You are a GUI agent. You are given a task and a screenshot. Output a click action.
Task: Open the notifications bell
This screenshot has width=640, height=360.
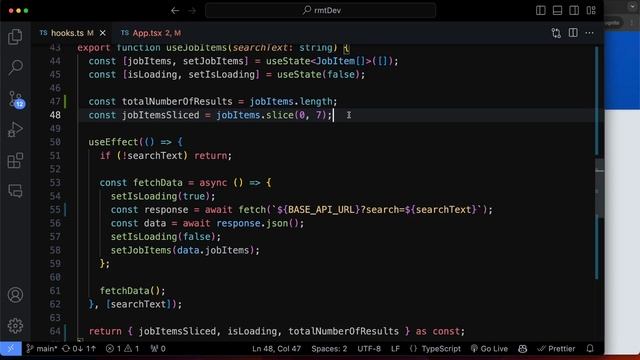pos(590,349)
